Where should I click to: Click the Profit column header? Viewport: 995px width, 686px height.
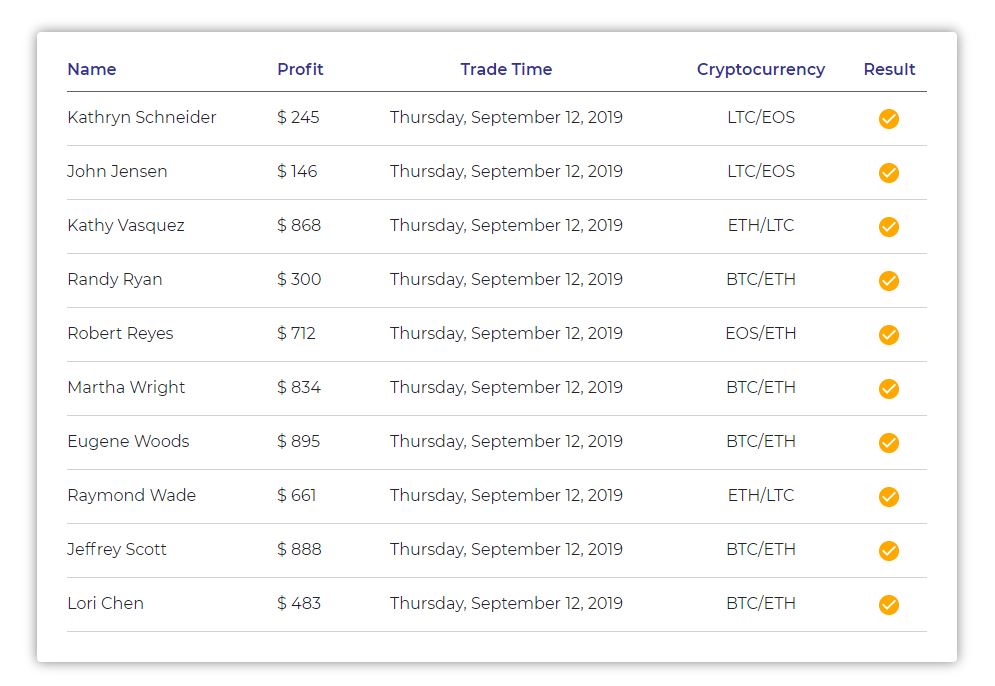coord(300,69)
